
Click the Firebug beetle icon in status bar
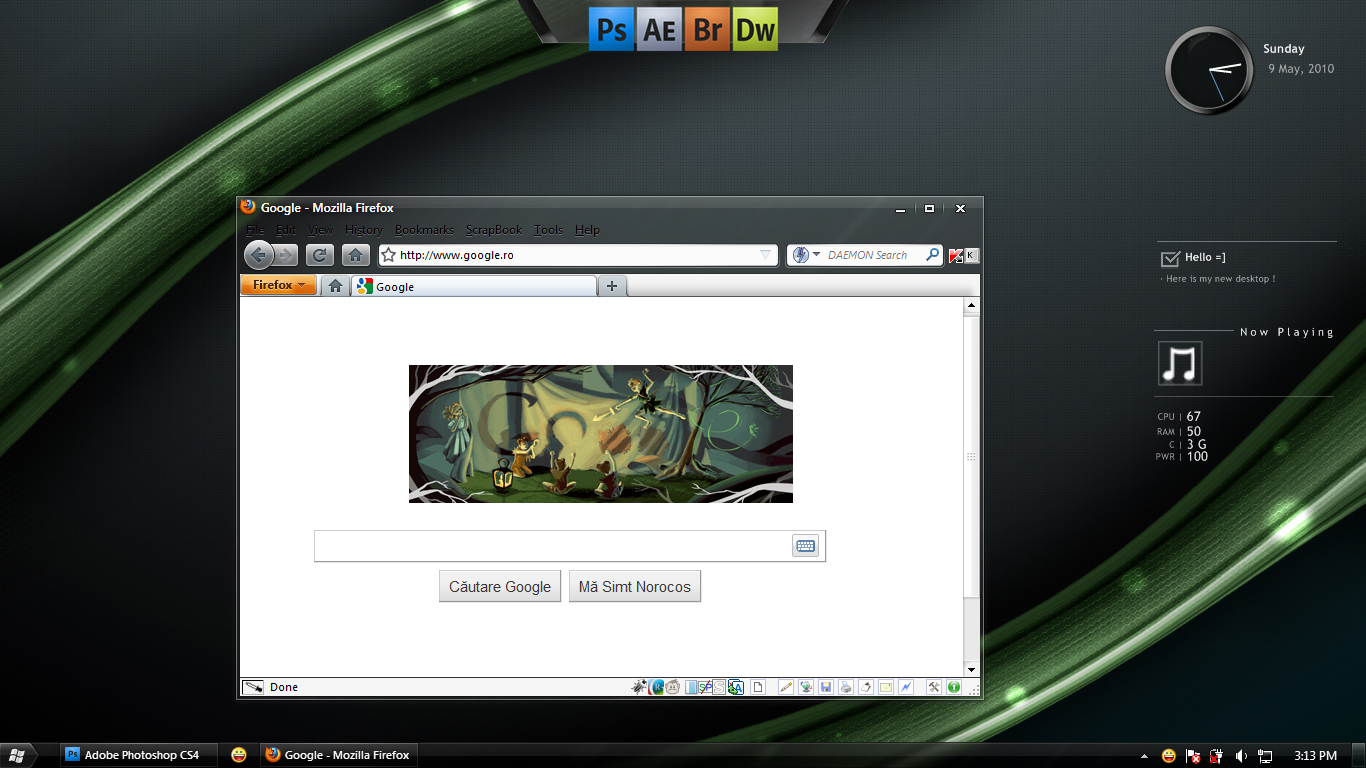(639, 687)
